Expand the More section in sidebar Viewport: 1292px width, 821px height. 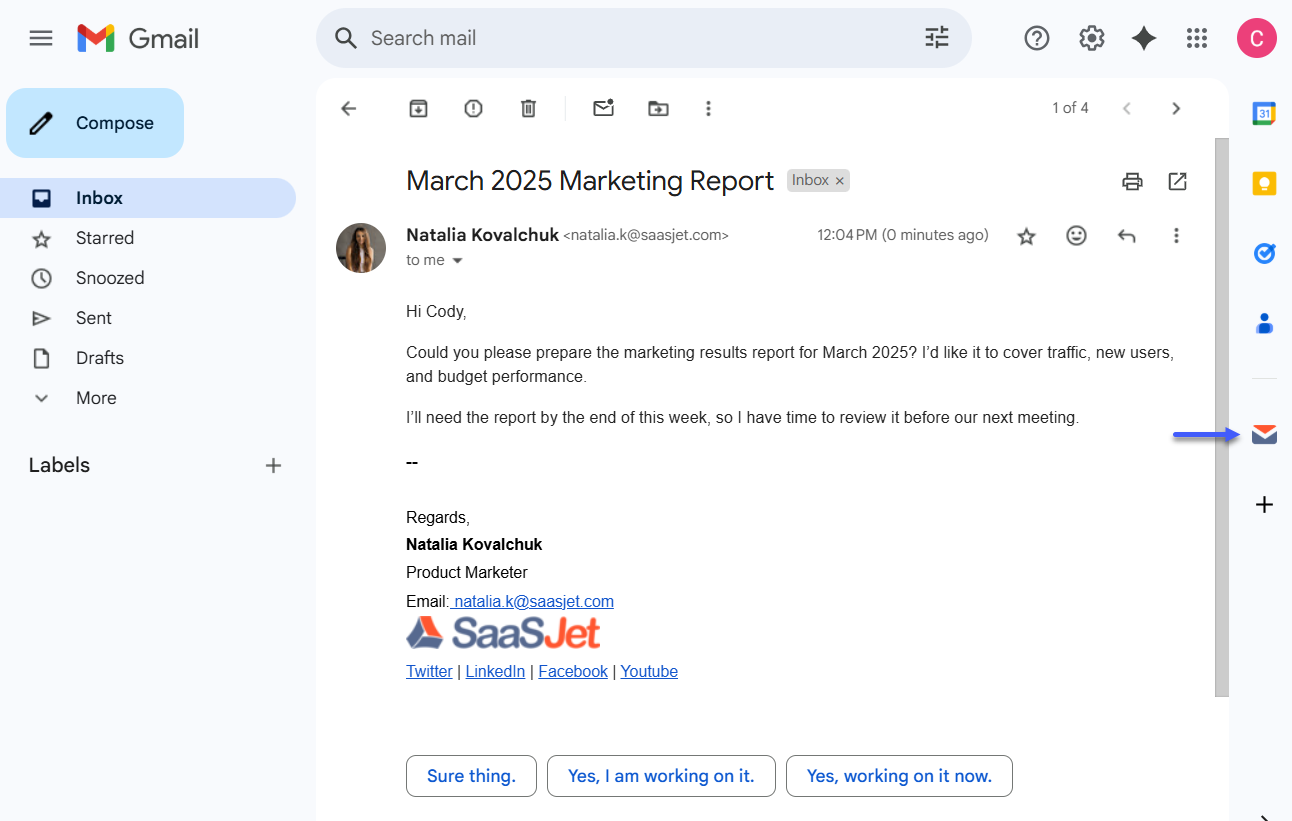click(96, 398)
